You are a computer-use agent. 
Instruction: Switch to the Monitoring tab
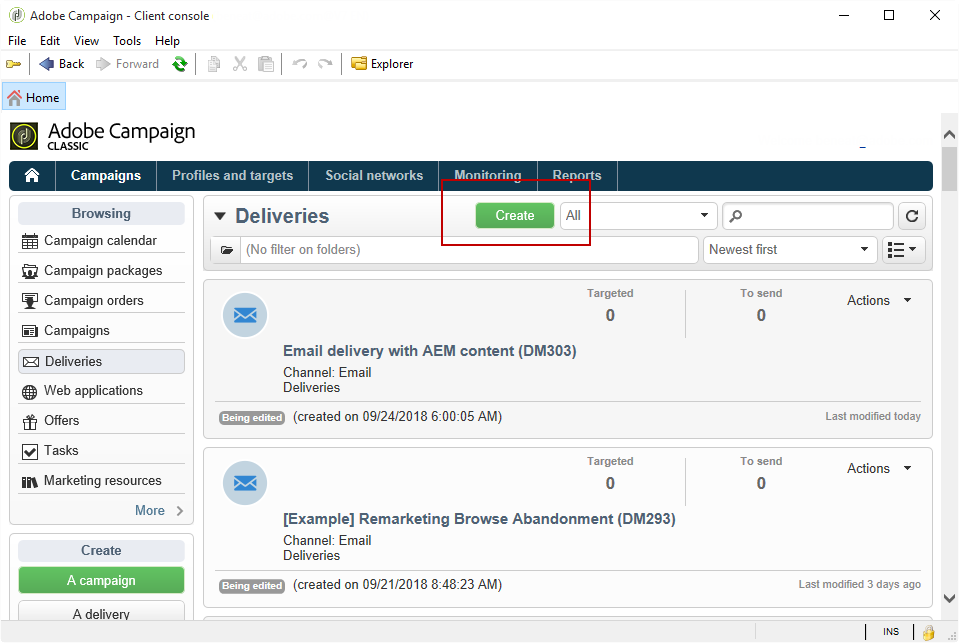click(x=487, y=176)
